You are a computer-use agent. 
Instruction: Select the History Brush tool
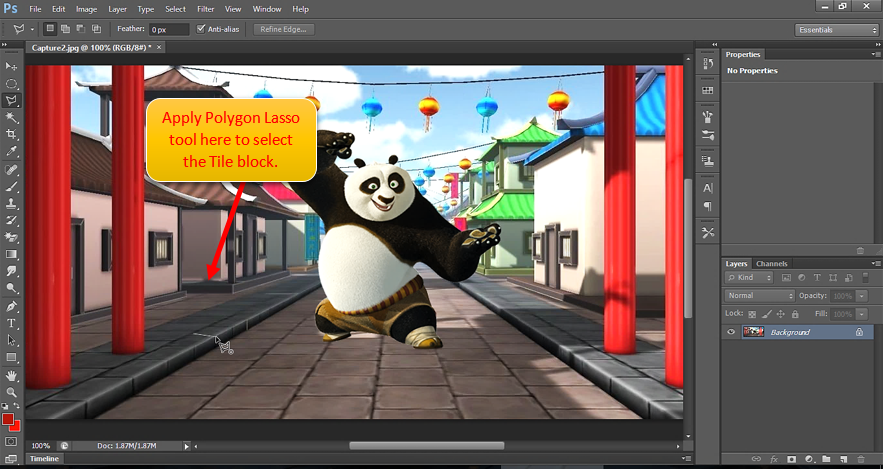pyautogui.click(x=11, y=220)
